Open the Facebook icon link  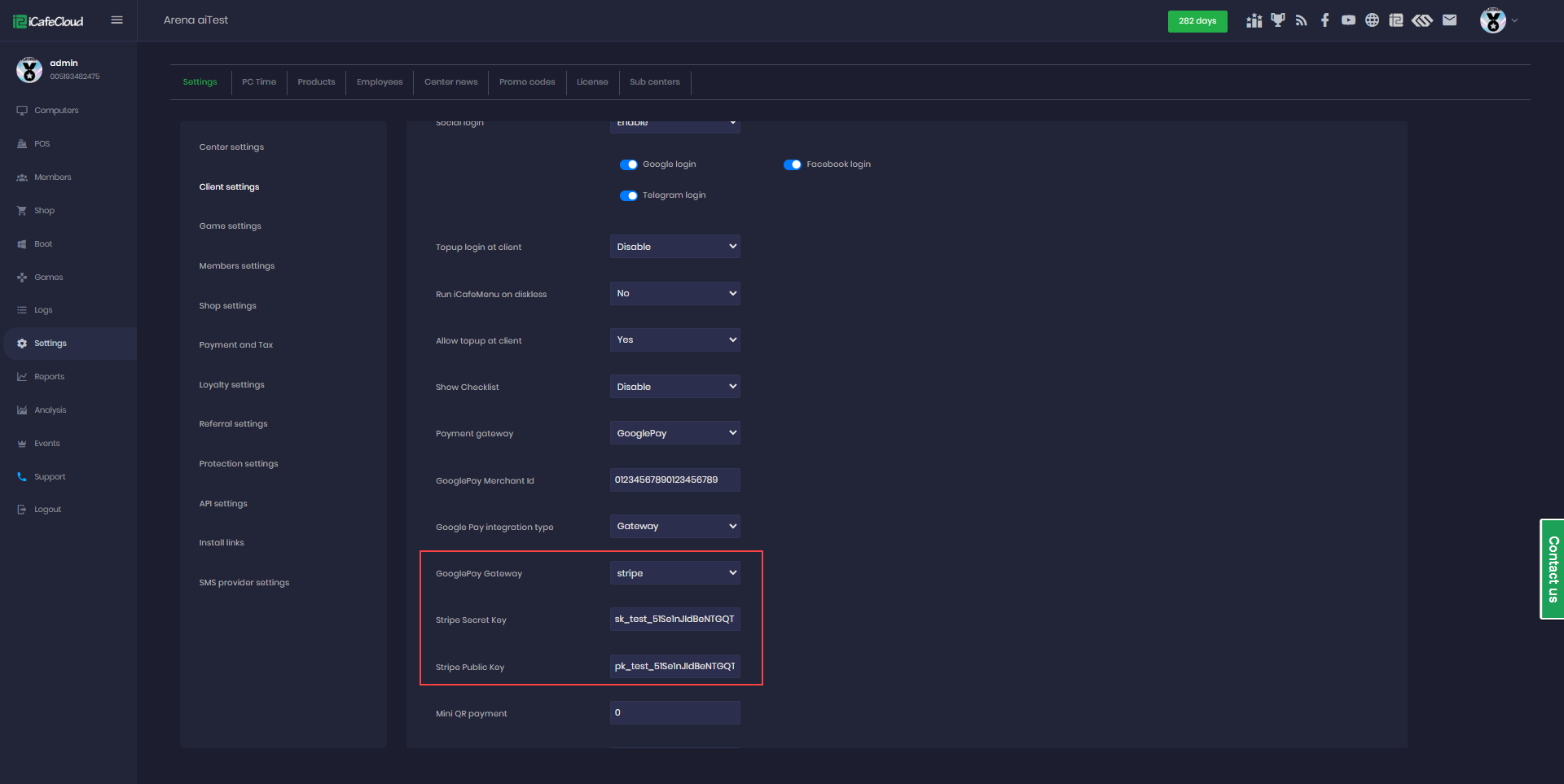coord(1325,20)
